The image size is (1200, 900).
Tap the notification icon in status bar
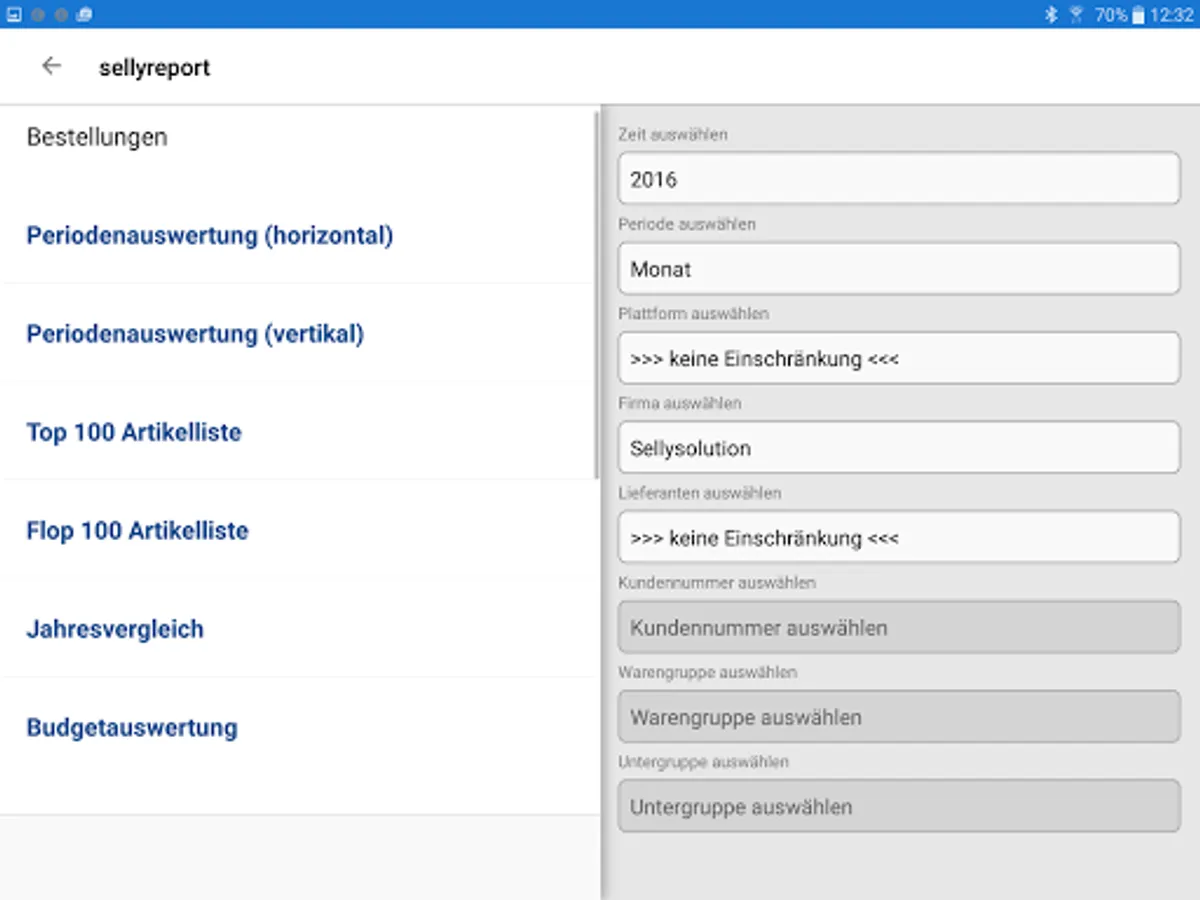(x=14, y=14)
